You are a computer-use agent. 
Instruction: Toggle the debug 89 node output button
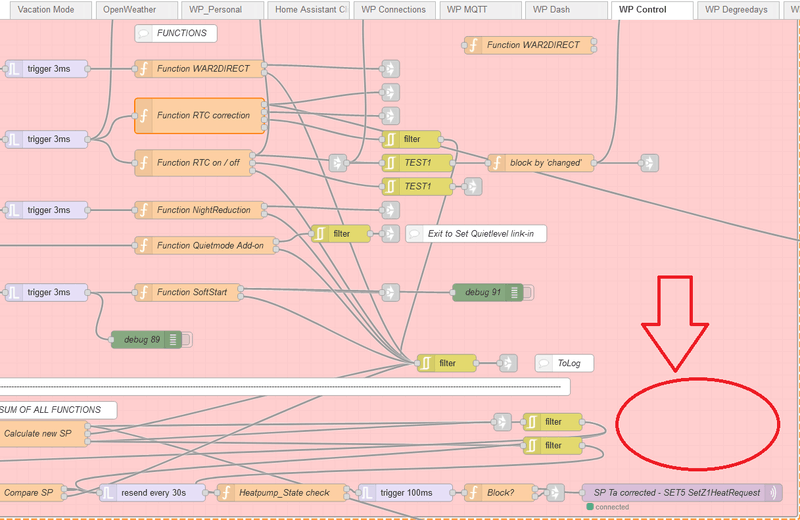[187, 340]
